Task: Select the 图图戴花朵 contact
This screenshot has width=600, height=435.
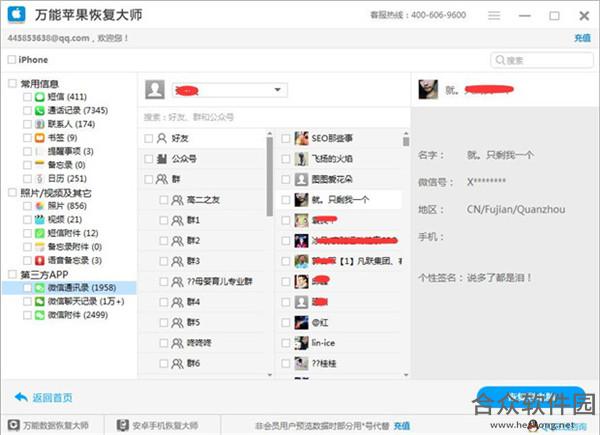Action: click(339, 179)
